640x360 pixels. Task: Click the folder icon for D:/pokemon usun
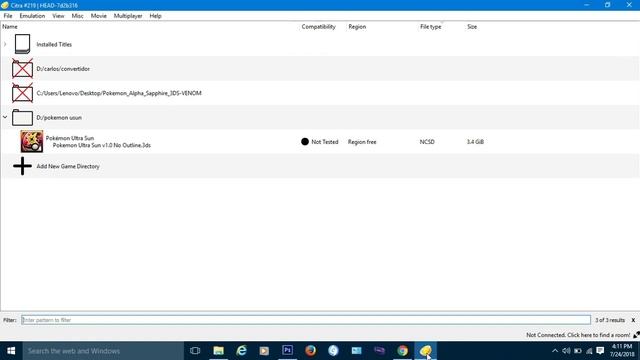tap(22, 118)
